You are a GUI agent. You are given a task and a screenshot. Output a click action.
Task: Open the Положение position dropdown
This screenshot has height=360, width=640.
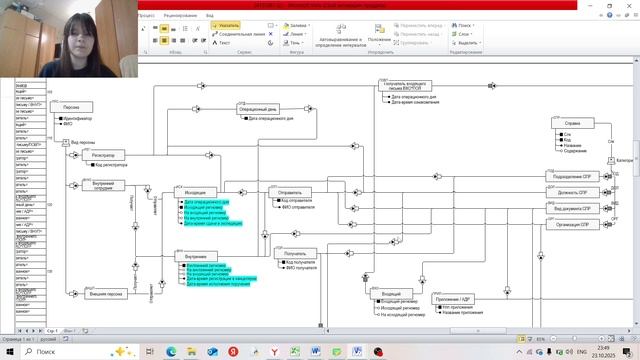click(379, 35)
